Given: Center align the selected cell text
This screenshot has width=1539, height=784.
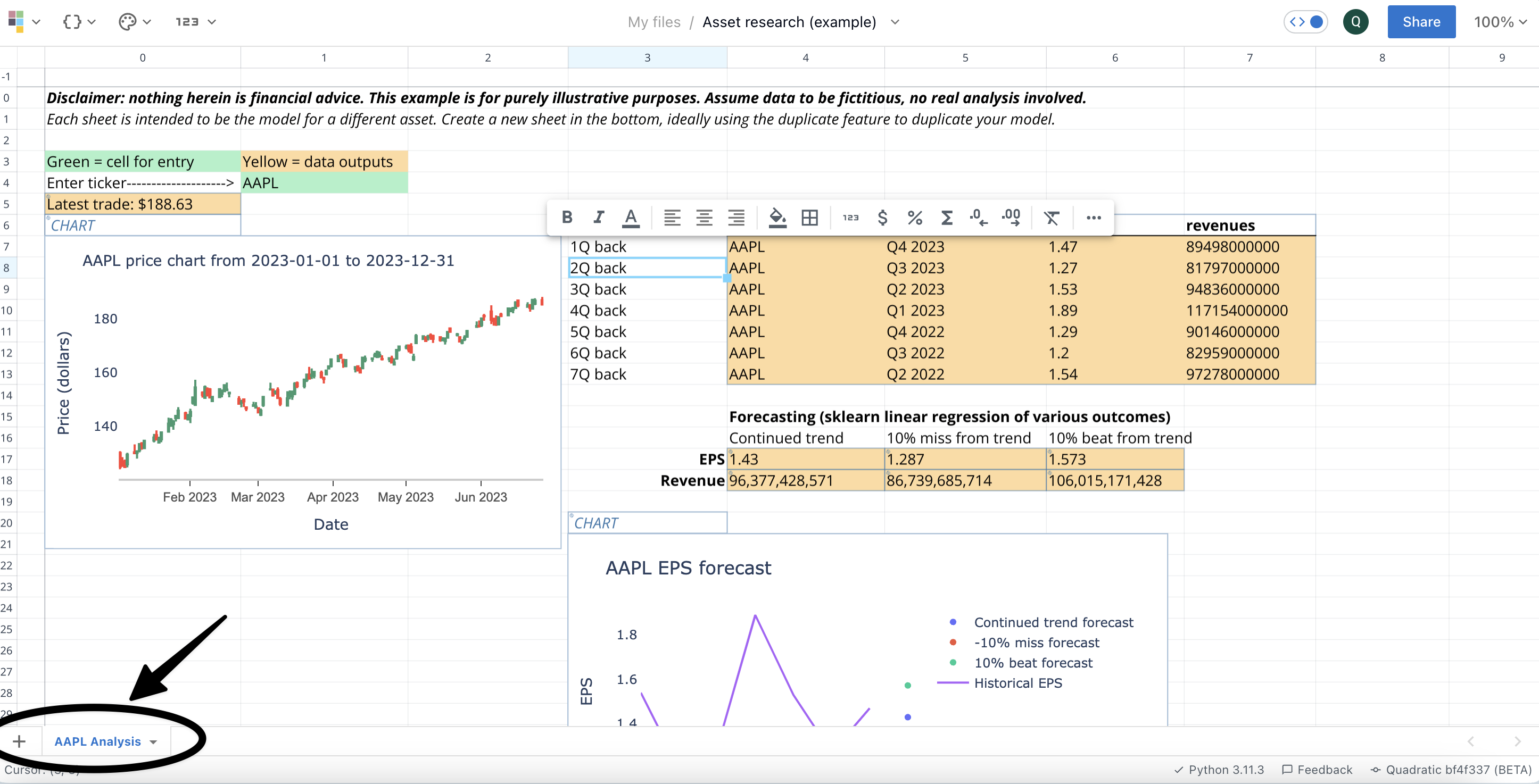Looking at the screenshot, I should [705, 218].
